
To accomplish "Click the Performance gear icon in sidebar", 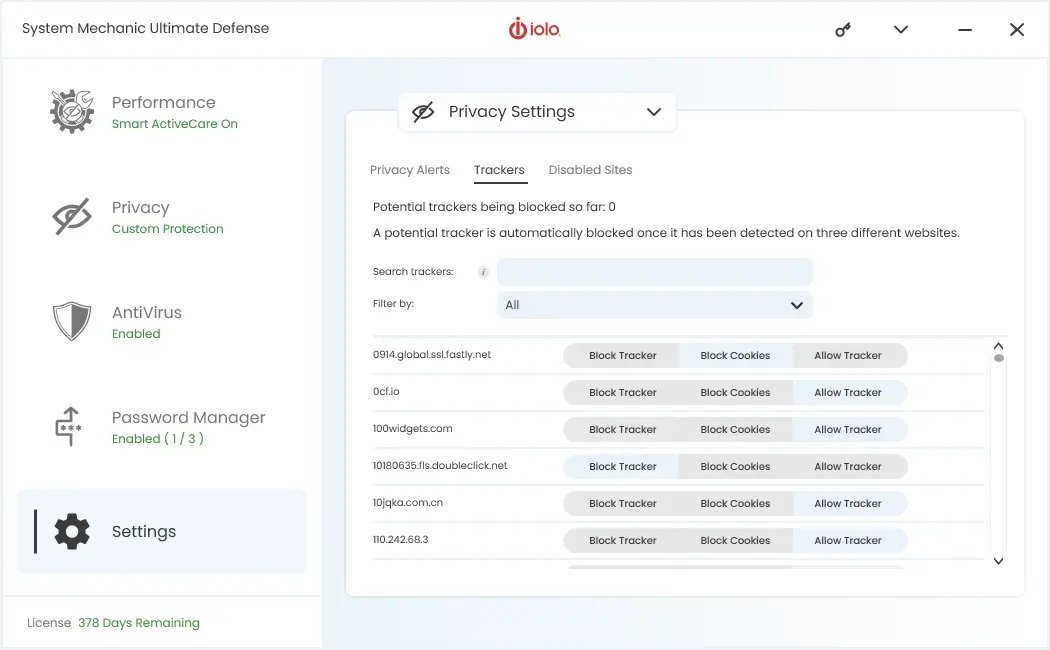I will click(72, 112).
